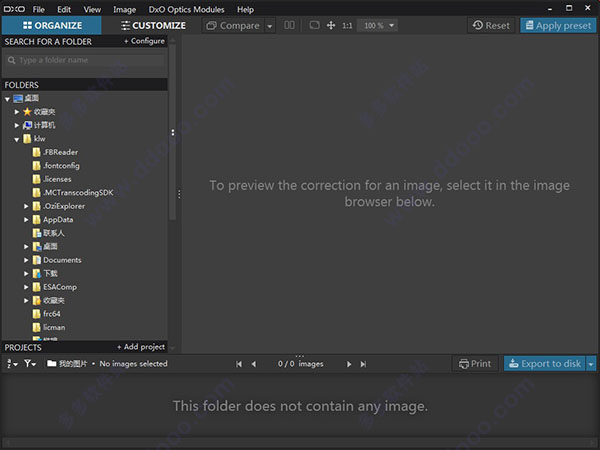This screenshot has width=600, height=450.
Task: Click the Reset button
Action: [491, 26]
